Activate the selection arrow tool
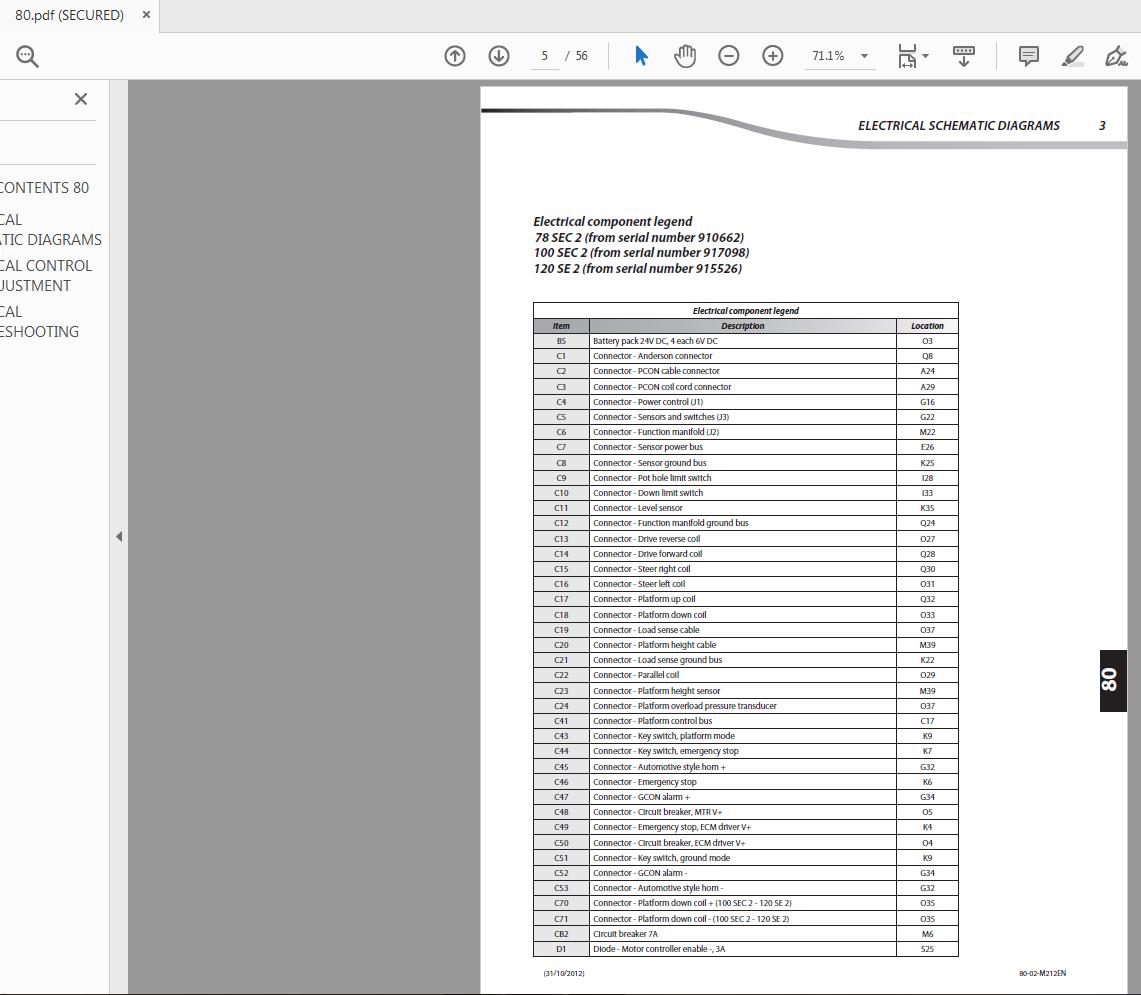Viewport: 1141px width, 995px height. 641,56
